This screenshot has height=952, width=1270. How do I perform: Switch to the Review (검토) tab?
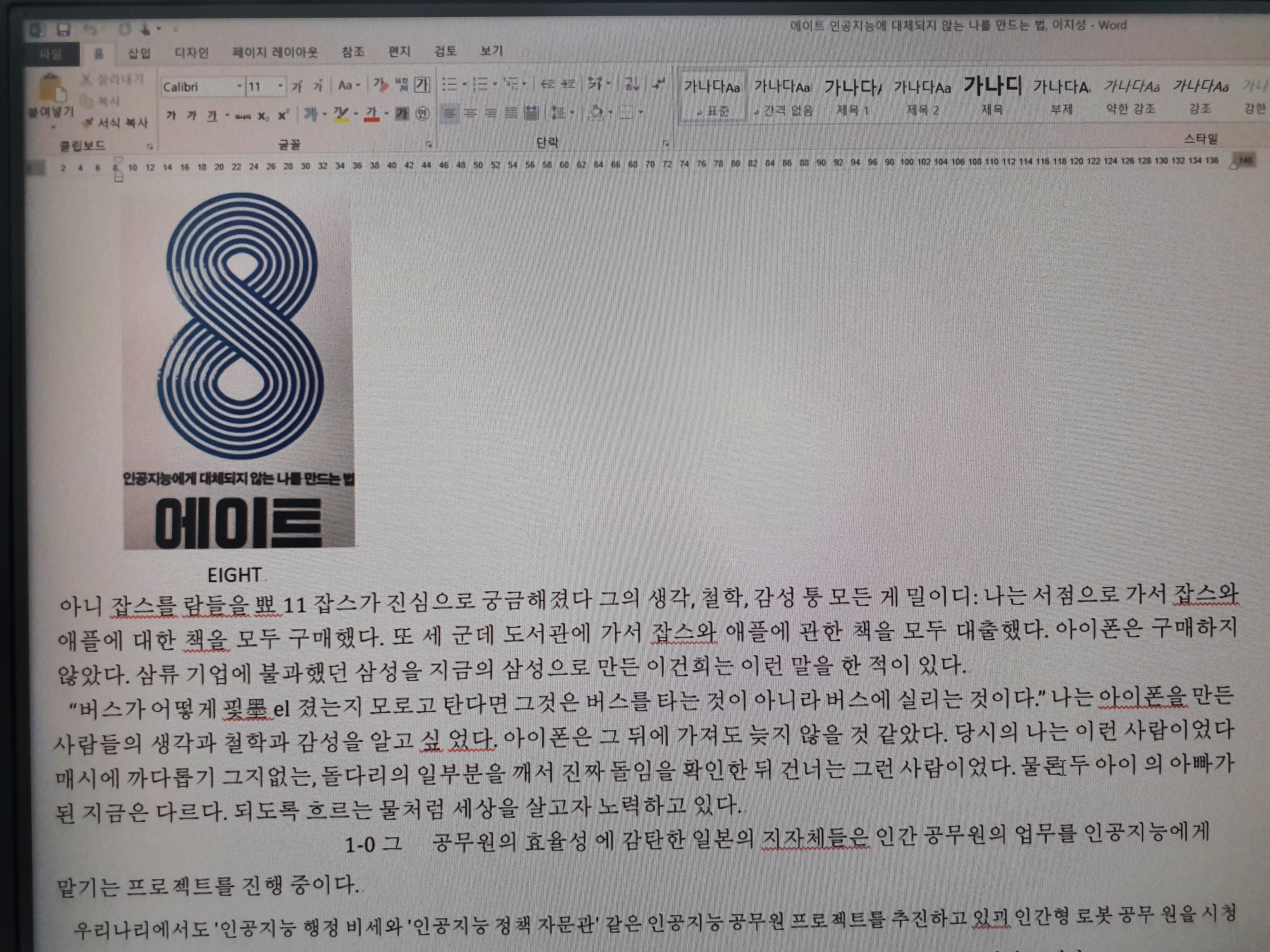click(x=445, y=51)
